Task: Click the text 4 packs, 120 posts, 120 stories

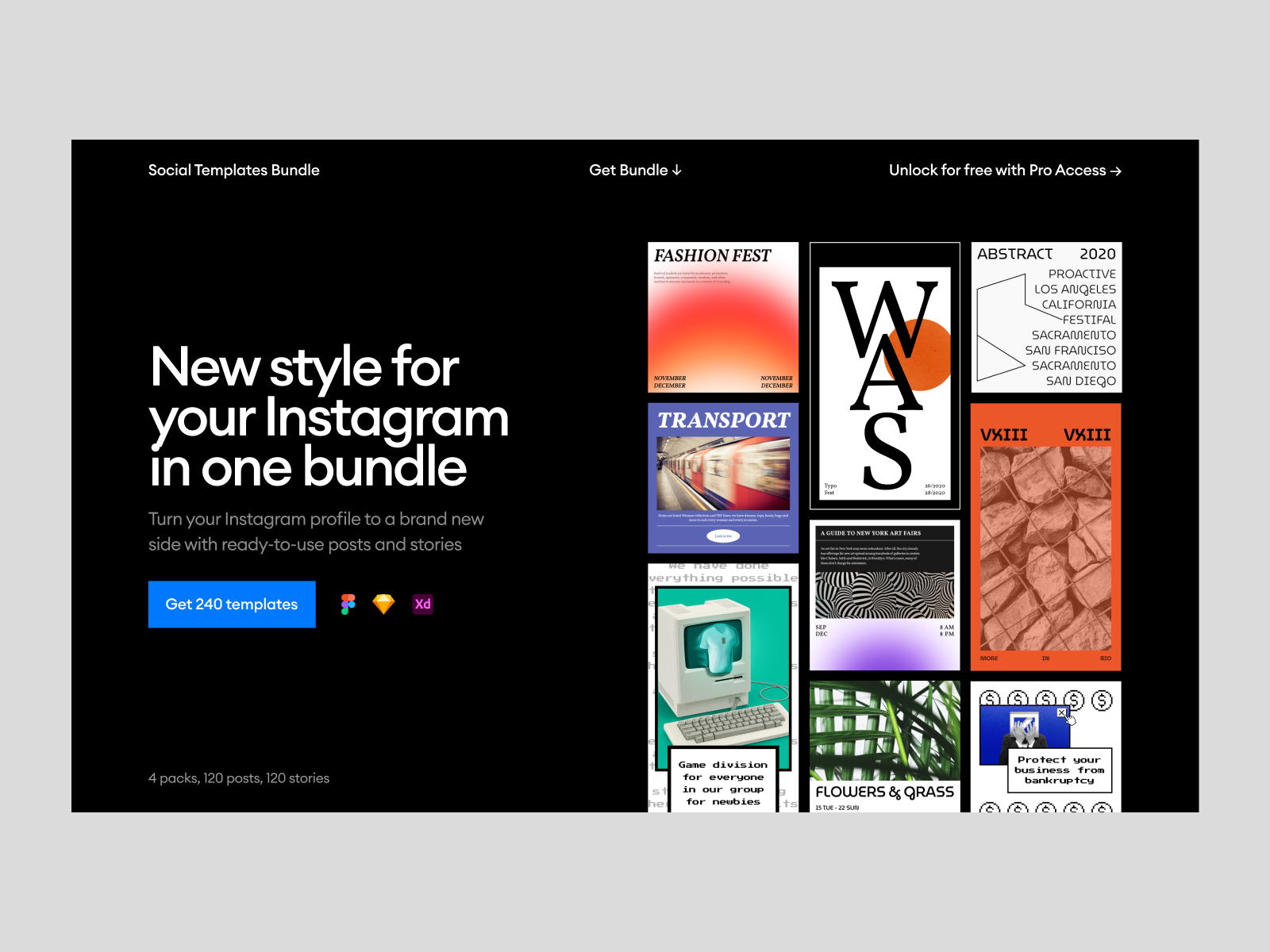Action: pyautogui.click(x=239, y=778)
